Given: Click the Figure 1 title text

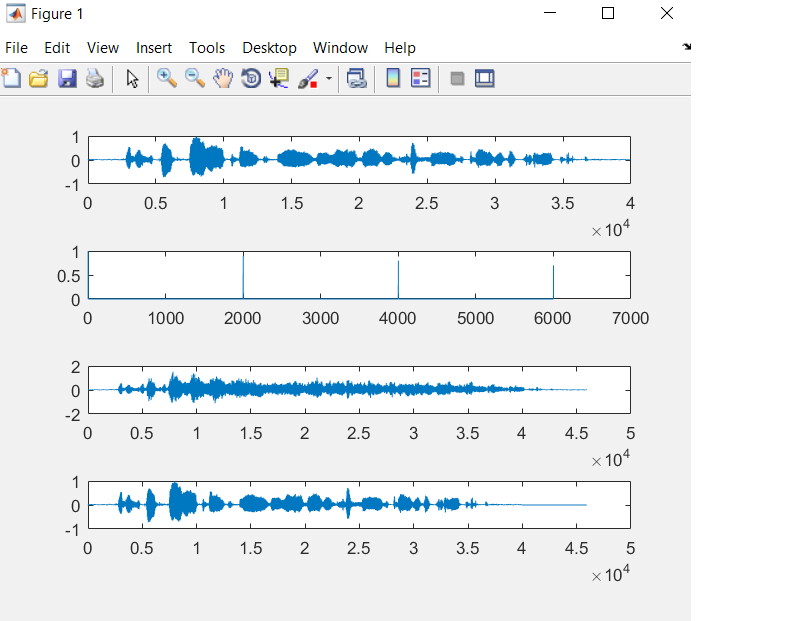Looking at the screenshot, I should point(57,14).
